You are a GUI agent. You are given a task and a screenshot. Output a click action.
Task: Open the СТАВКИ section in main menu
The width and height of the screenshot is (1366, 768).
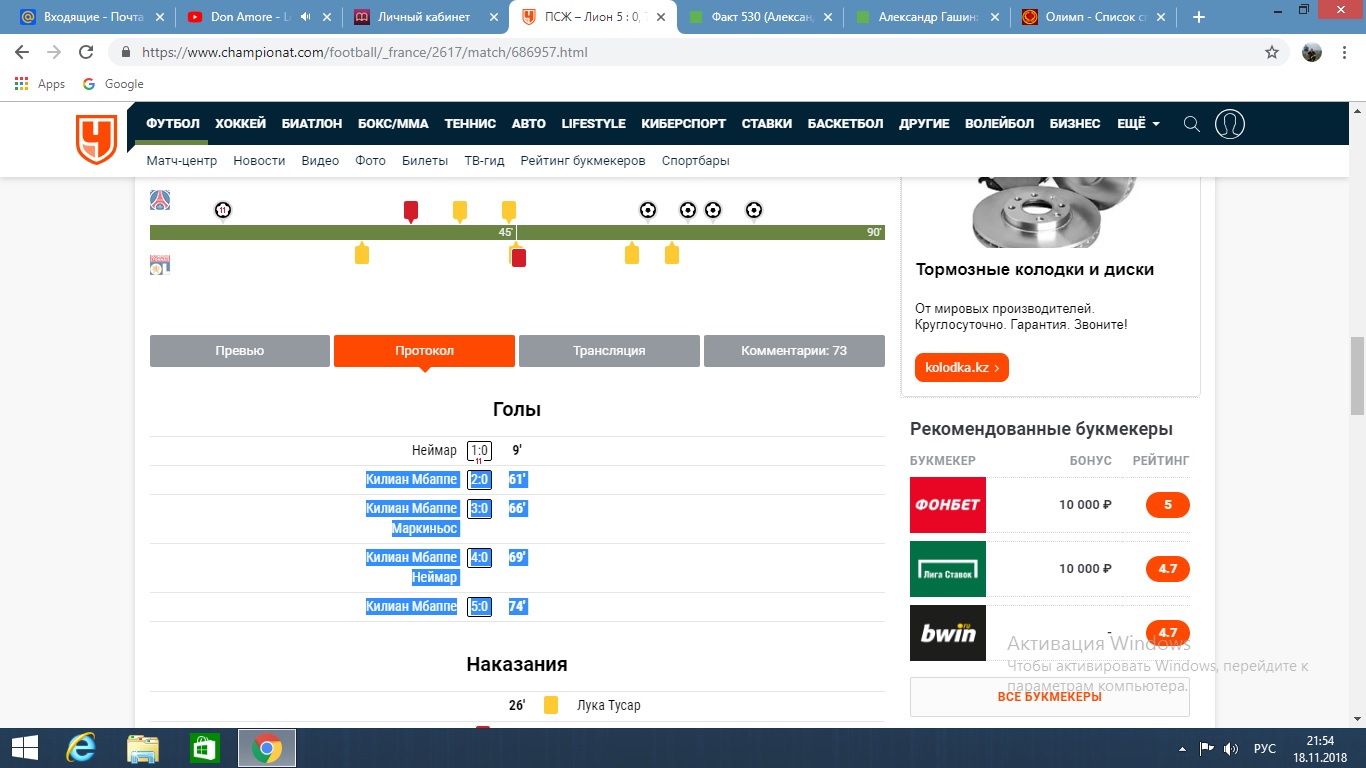(x=767, y=124)
